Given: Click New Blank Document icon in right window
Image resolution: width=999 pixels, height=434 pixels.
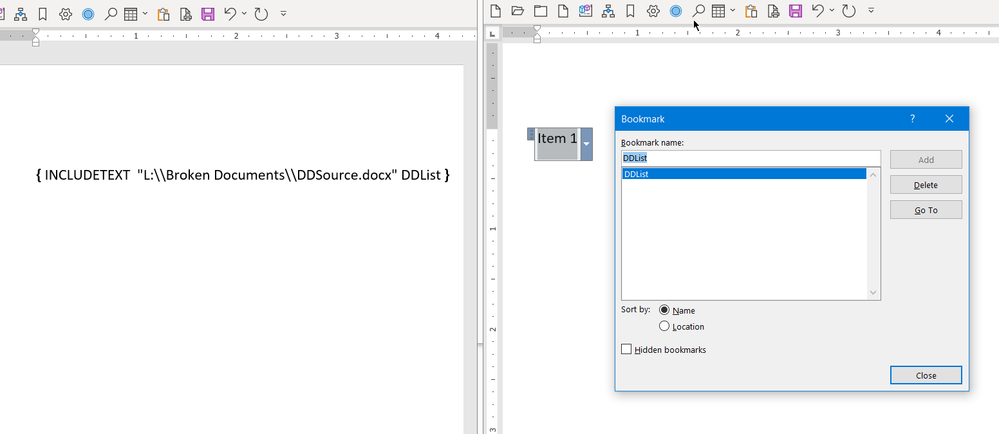Looking at the screenshot, I should 496,11.
